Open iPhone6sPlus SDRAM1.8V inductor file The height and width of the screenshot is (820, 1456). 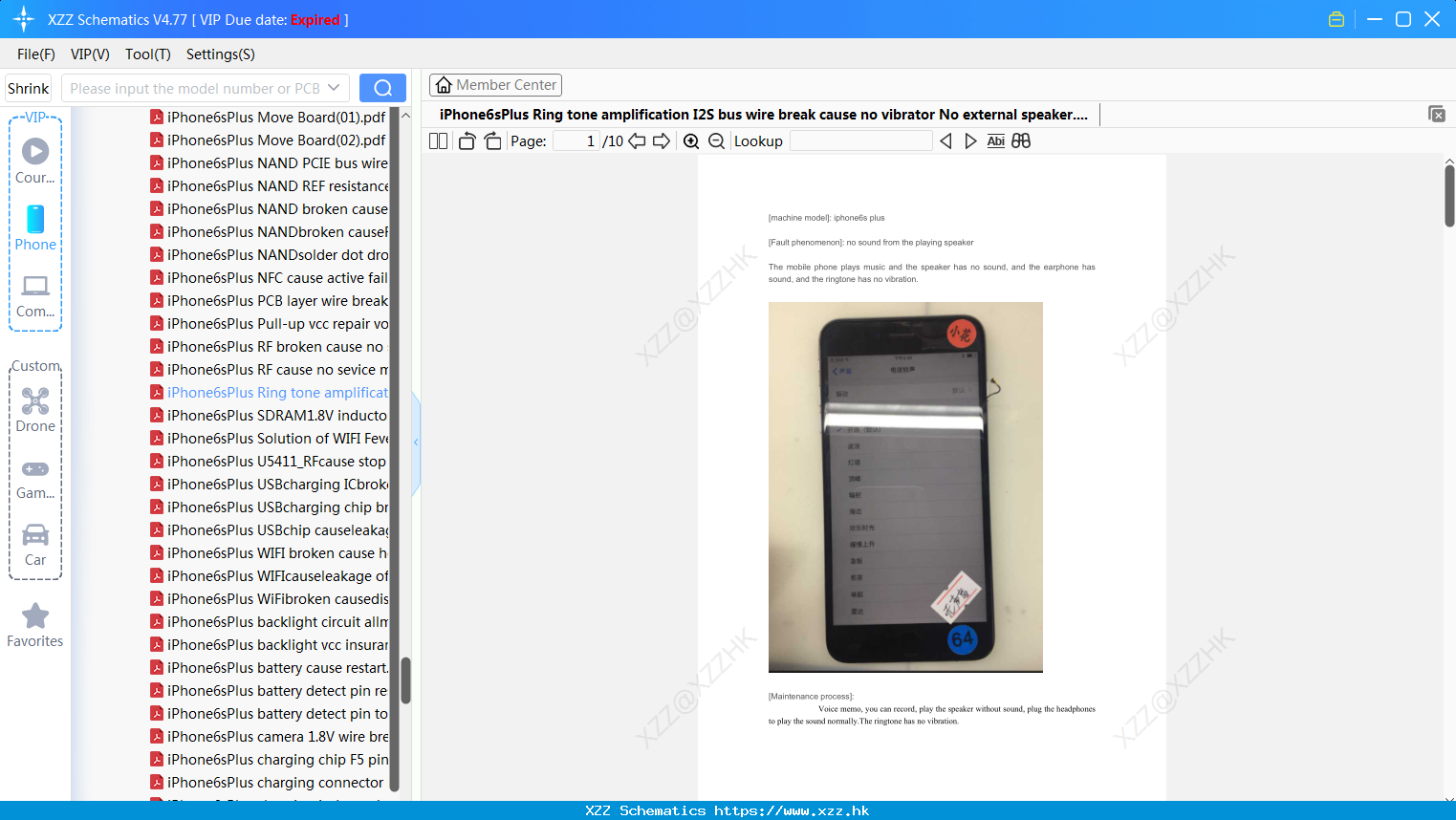[x=269, y=416]
